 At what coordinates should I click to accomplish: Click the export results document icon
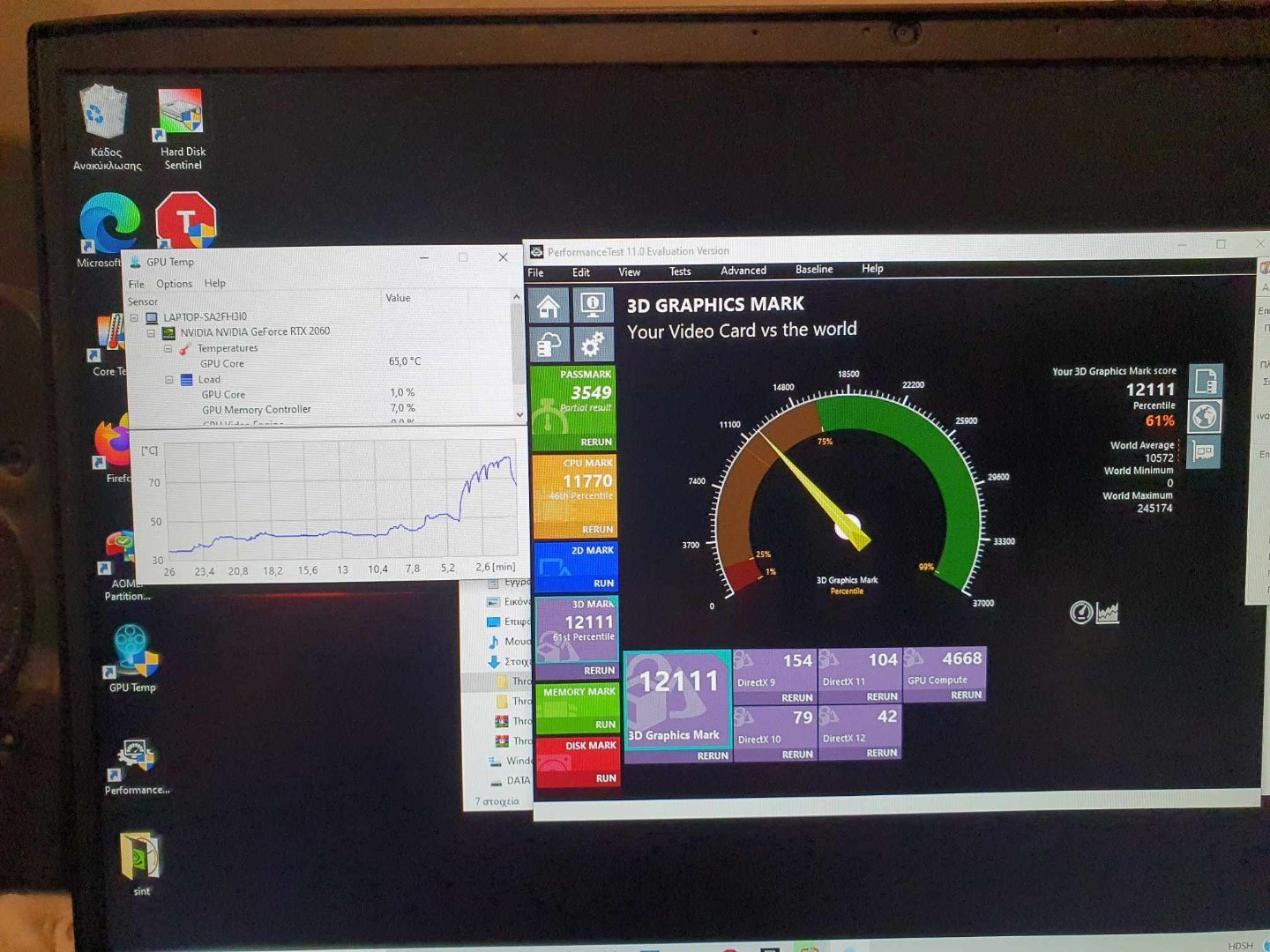point(1205,382)
